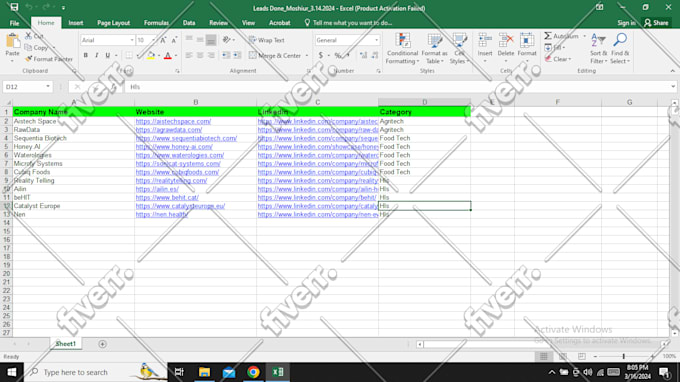Click Sign in
Viewport: 680px width, 382px height.
click(626, 23)
